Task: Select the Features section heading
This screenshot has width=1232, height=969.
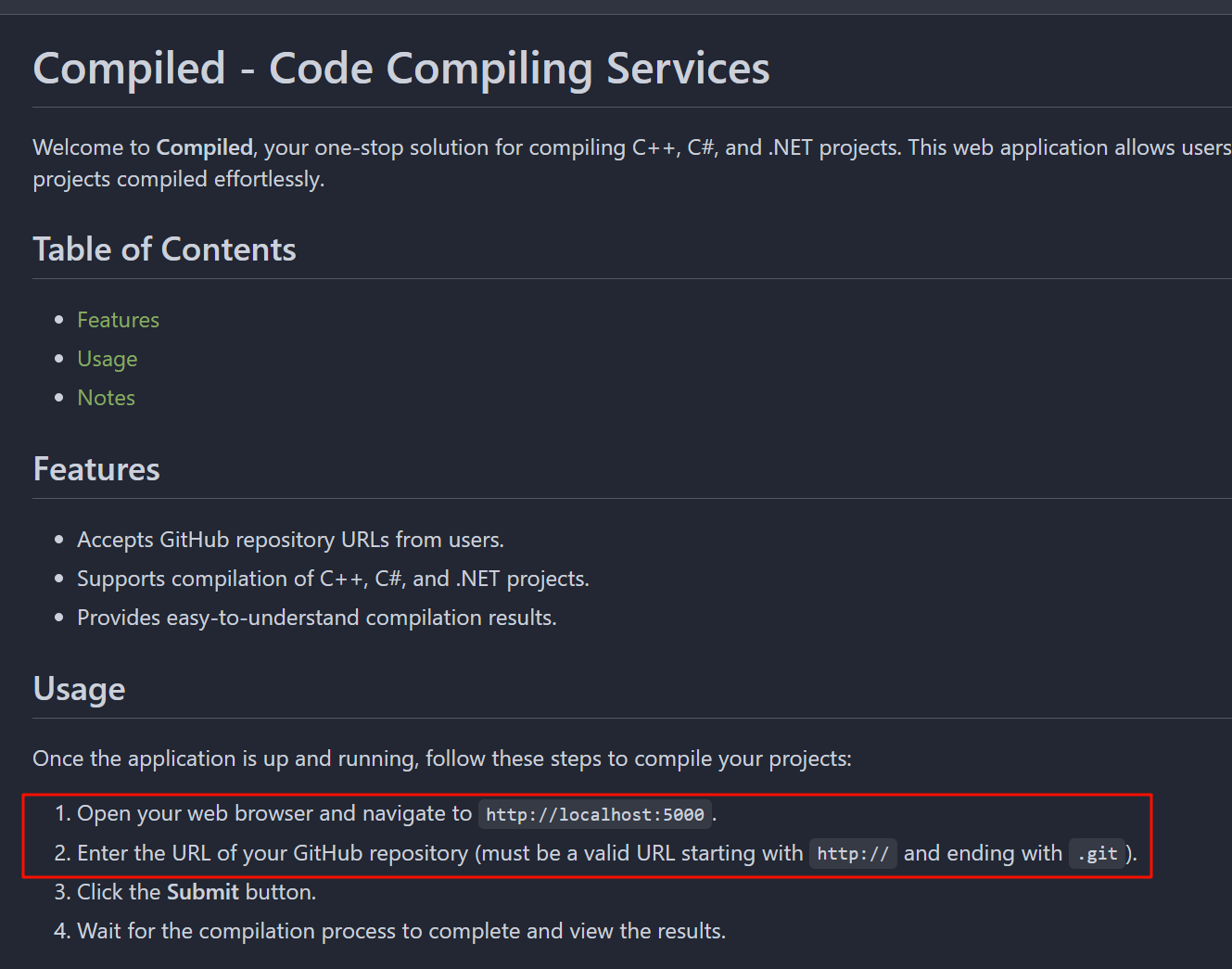Action: 96,469
